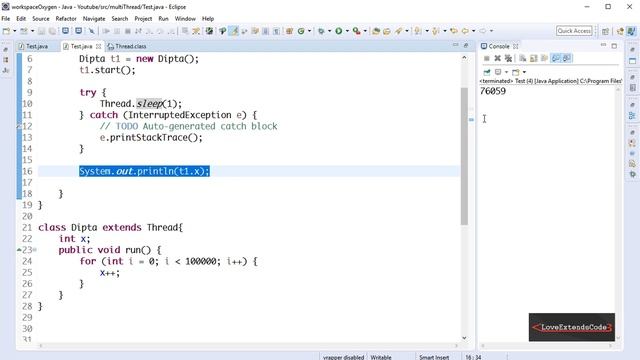The height and width of the screenshot is (360, 640).
Task: Click the editor vertical scrollbar thumb
Action: 464,156
